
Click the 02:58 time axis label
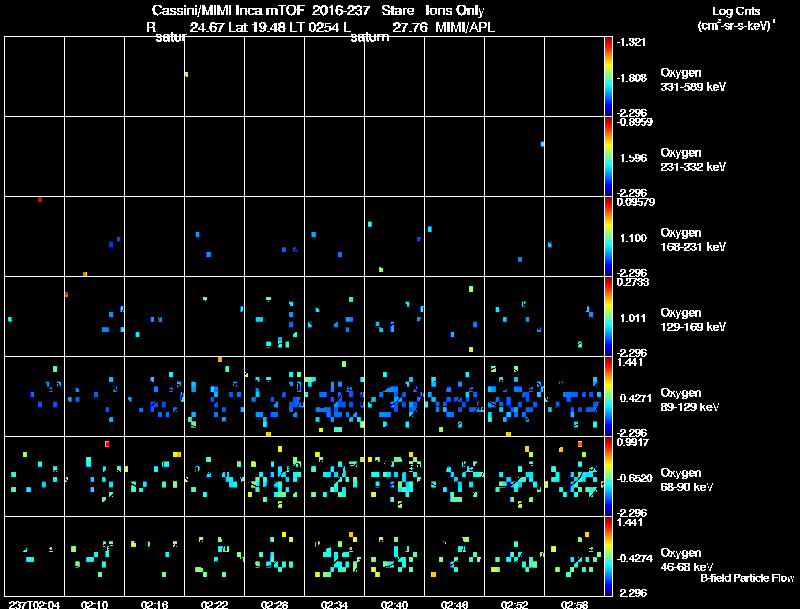point(574,605)
